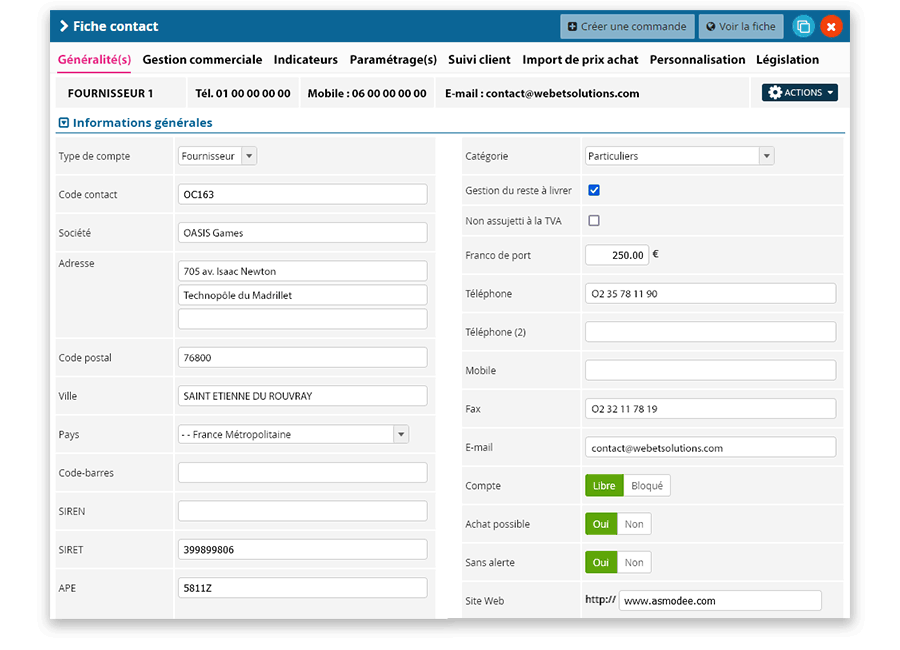900x650 pixels.
Task: Click the duplicate window icon in header
Action: pyautogui.click(x=803, y=26)
